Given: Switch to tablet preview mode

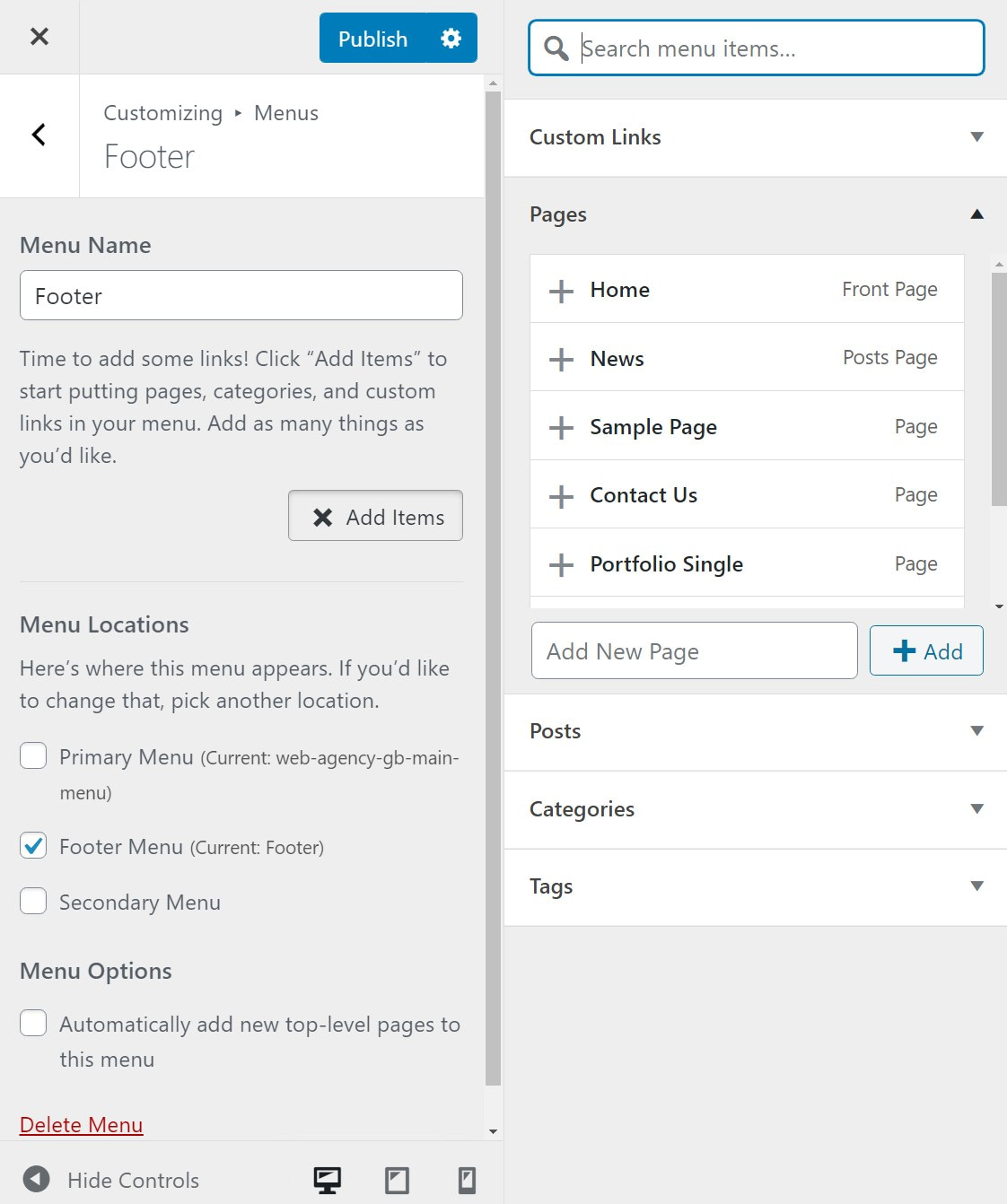Looking at the screenshot, I should coord(398,1180).
